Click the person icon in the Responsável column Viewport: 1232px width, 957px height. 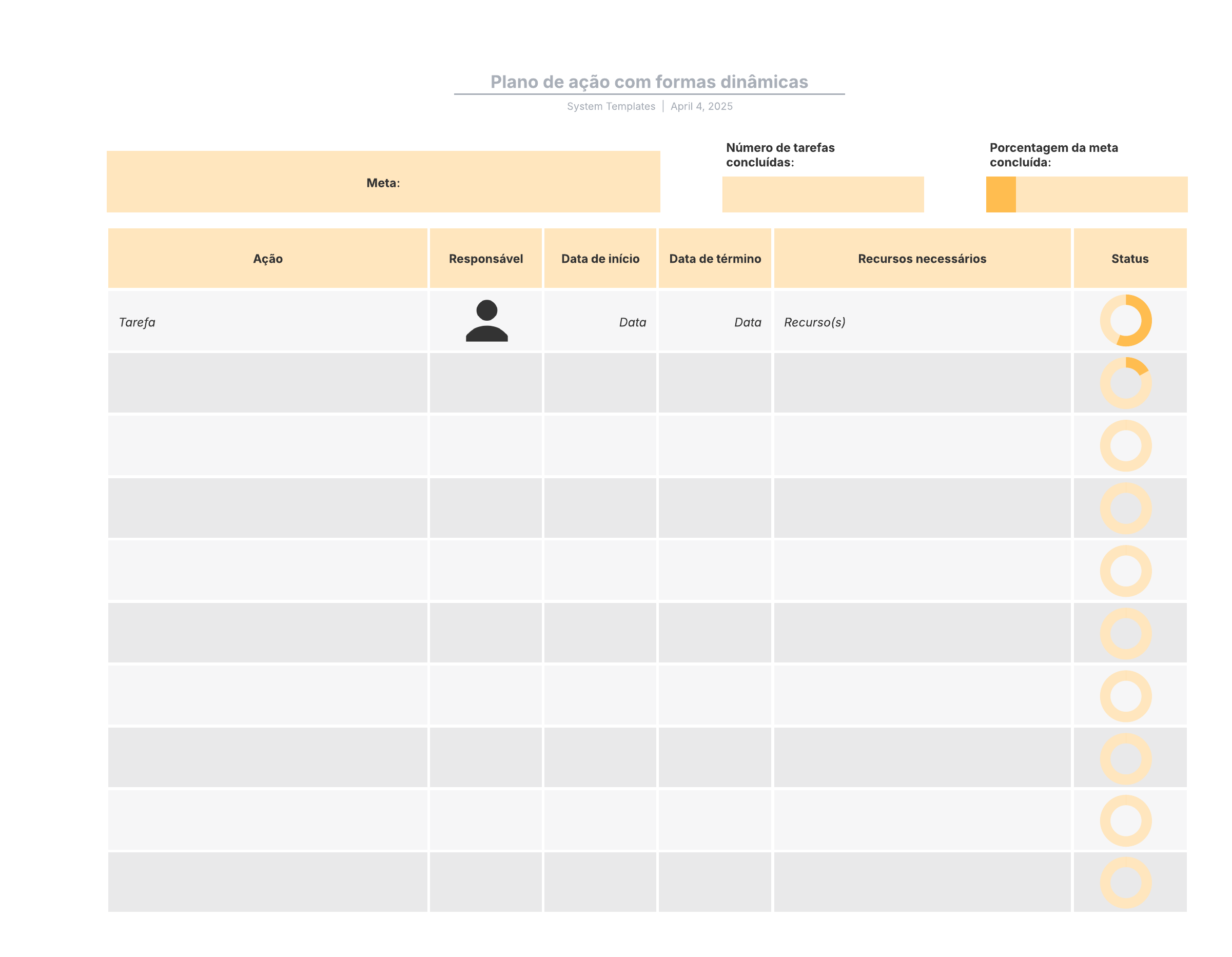click(x=486, y=321)
